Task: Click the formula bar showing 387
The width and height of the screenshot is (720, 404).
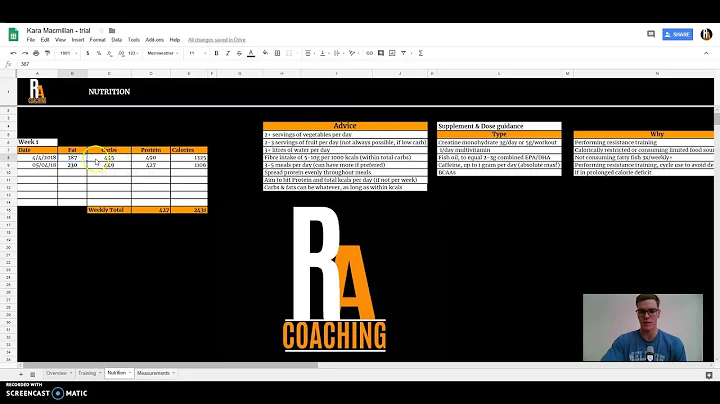Action: (x=367, y=64)
